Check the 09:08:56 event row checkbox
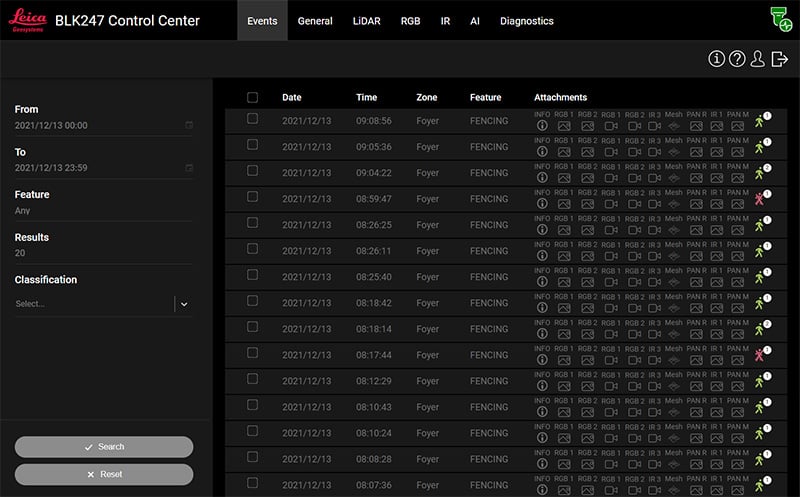 click(252, 118)
